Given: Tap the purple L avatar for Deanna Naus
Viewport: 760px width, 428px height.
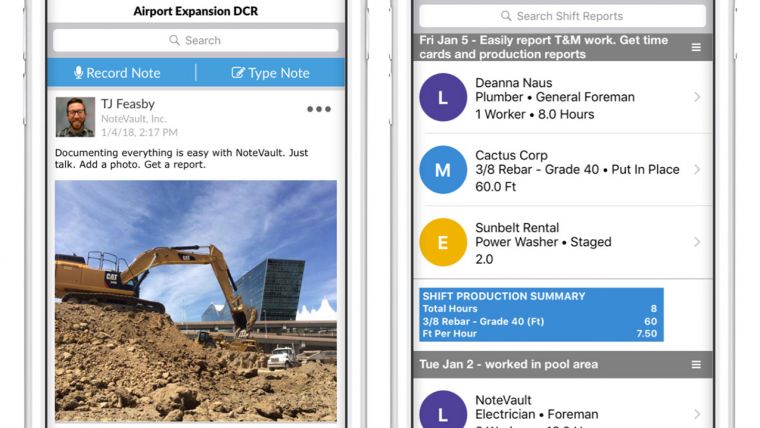Looking at the screenshot, I should pos(443,97).
